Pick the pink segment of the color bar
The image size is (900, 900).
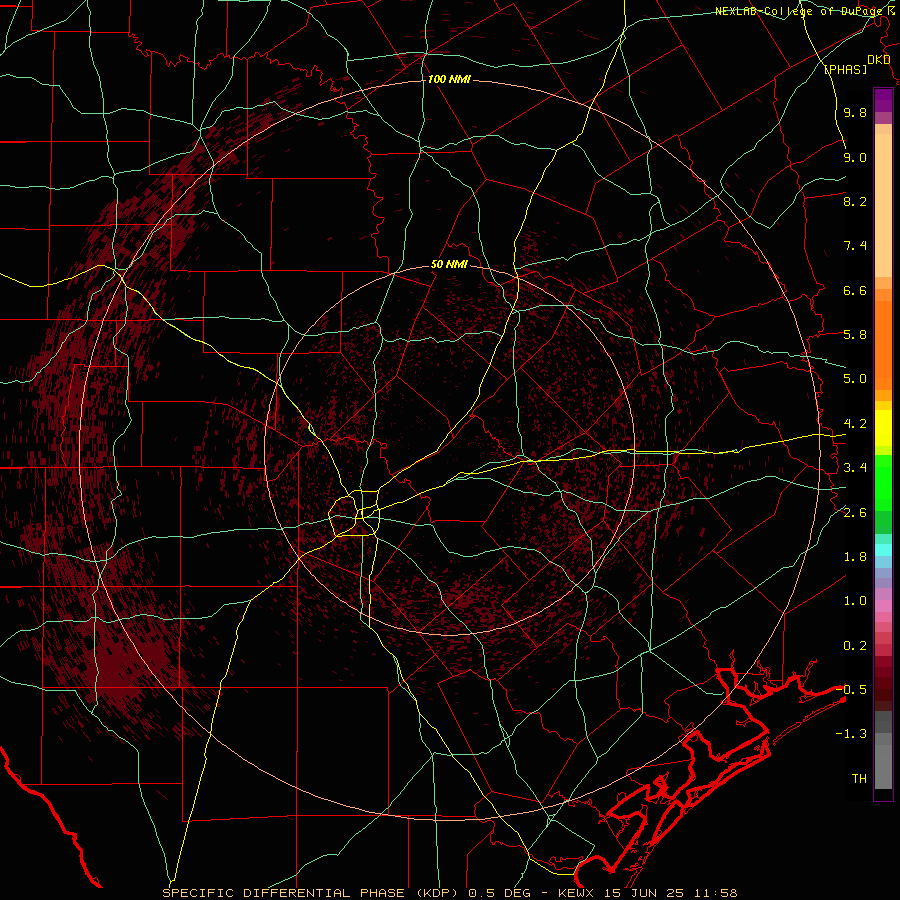tap(883, 606)
